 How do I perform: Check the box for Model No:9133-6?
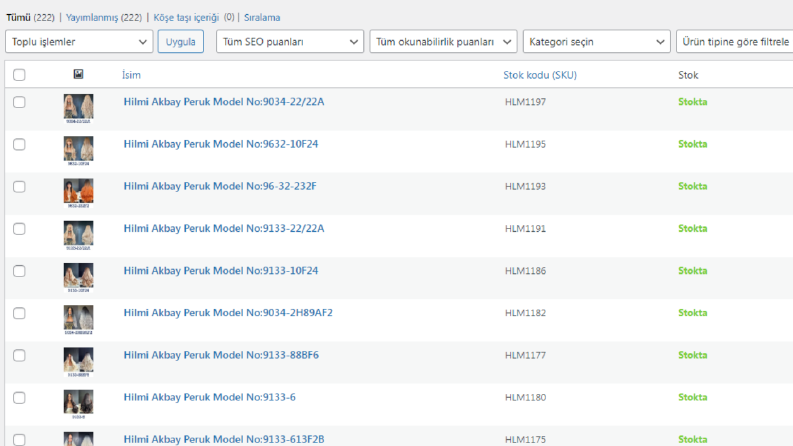pyautogui.click(x=19, y=398)
